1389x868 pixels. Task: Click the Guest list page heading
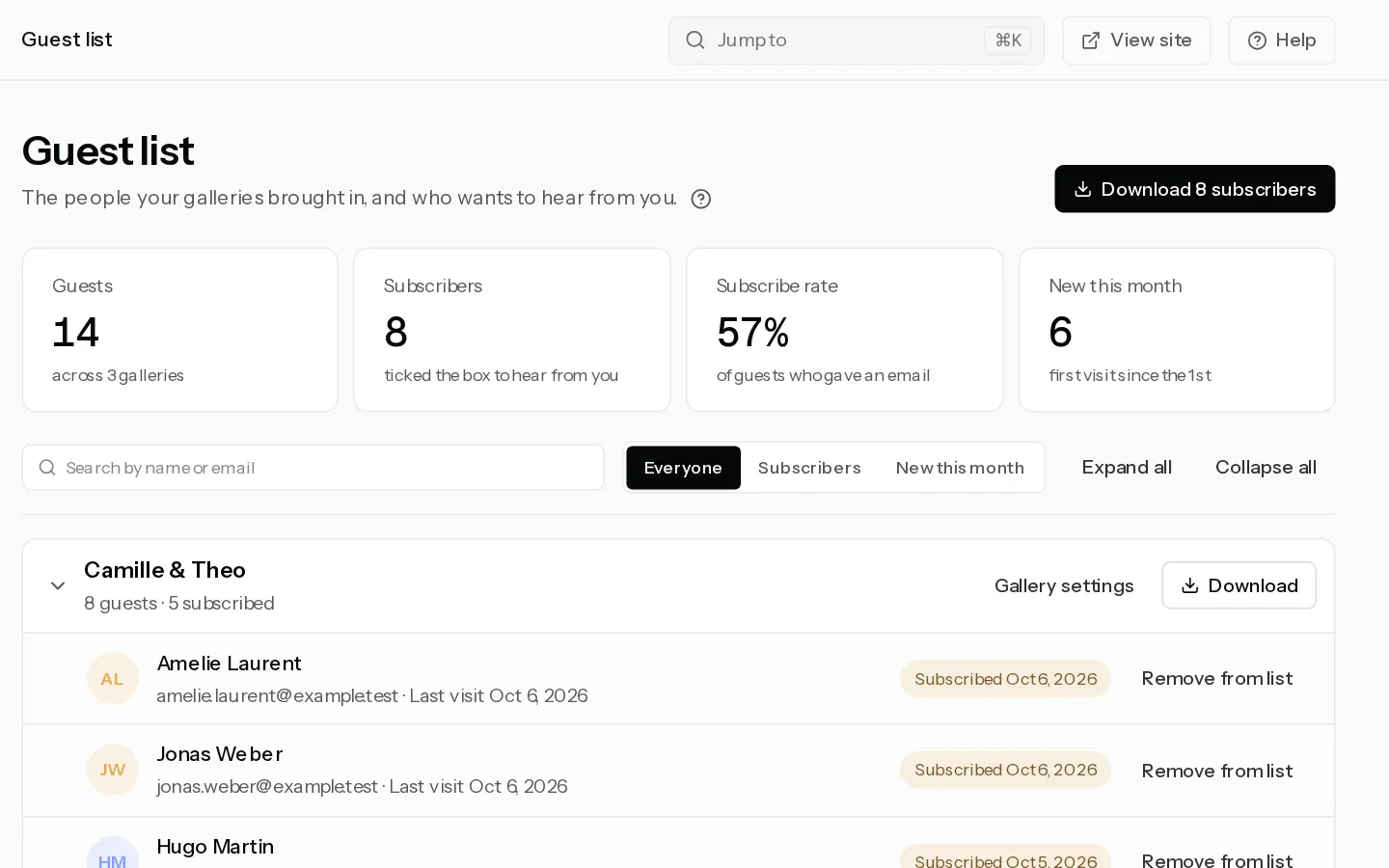[108, 151]
